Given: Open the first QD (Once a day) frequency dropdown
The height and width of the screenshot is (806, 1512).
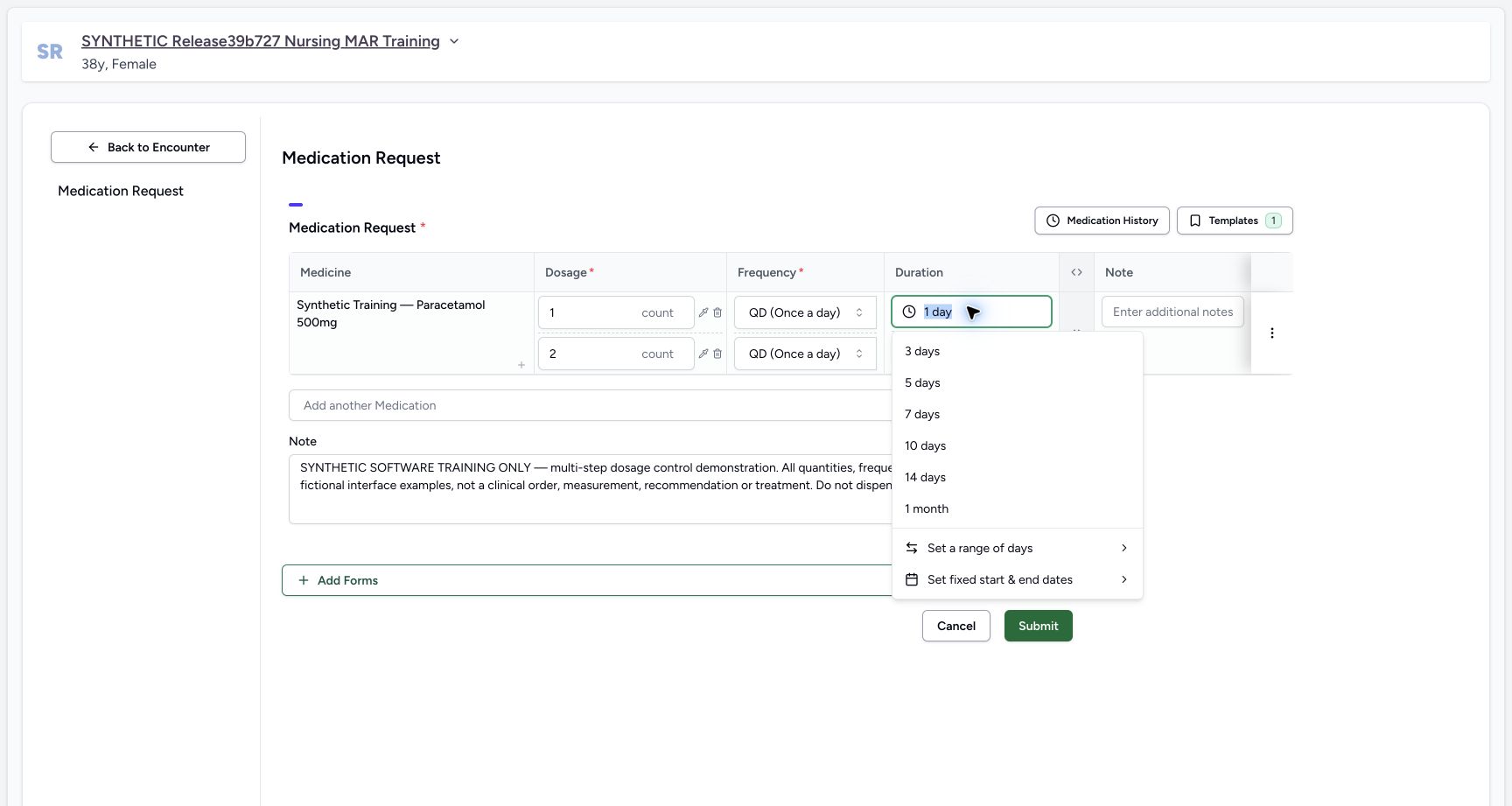Looking at the screenshot, I should pyautogui.click(x=805, y=312).
